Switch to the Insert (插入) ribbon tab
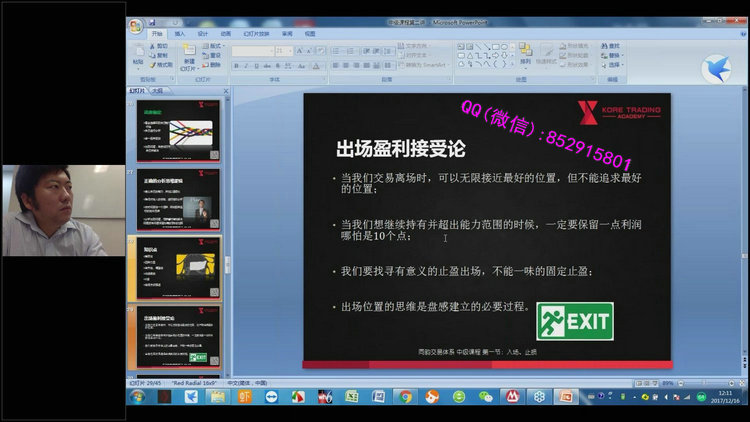This screenshot has width=750, height=422. tap(180, 33)
